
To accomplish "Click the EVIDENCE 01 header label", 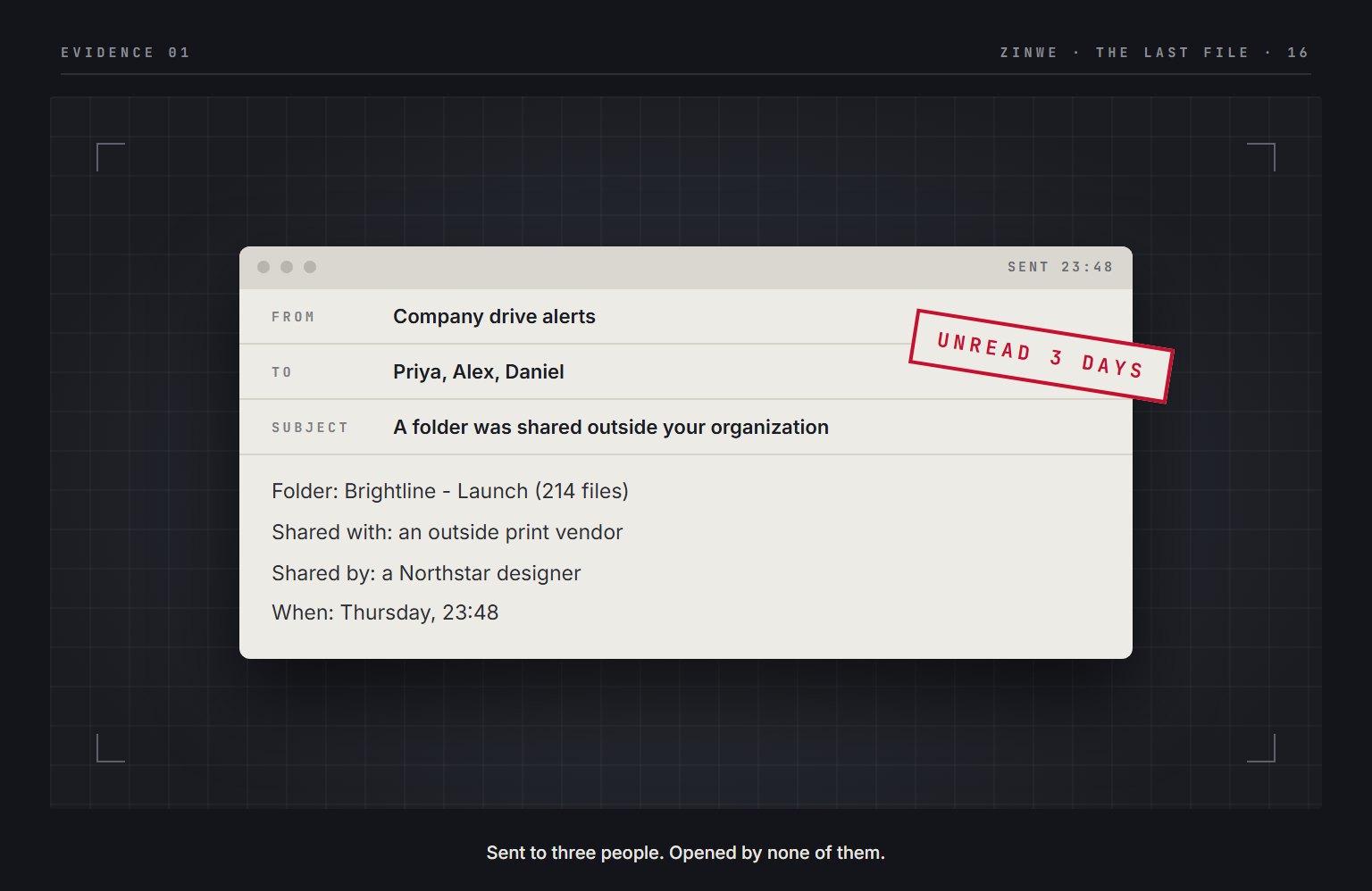I will pyautogui.click(x=126, y=53).
